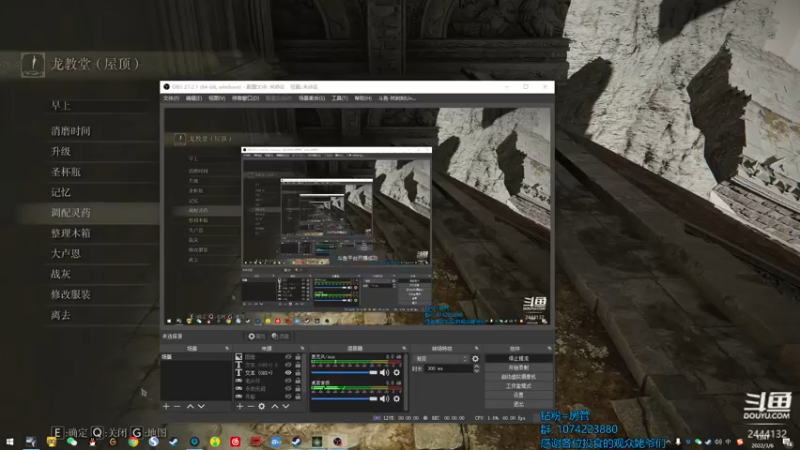
Task: Open Google Chrome from the taskbar
Action: 133,442
